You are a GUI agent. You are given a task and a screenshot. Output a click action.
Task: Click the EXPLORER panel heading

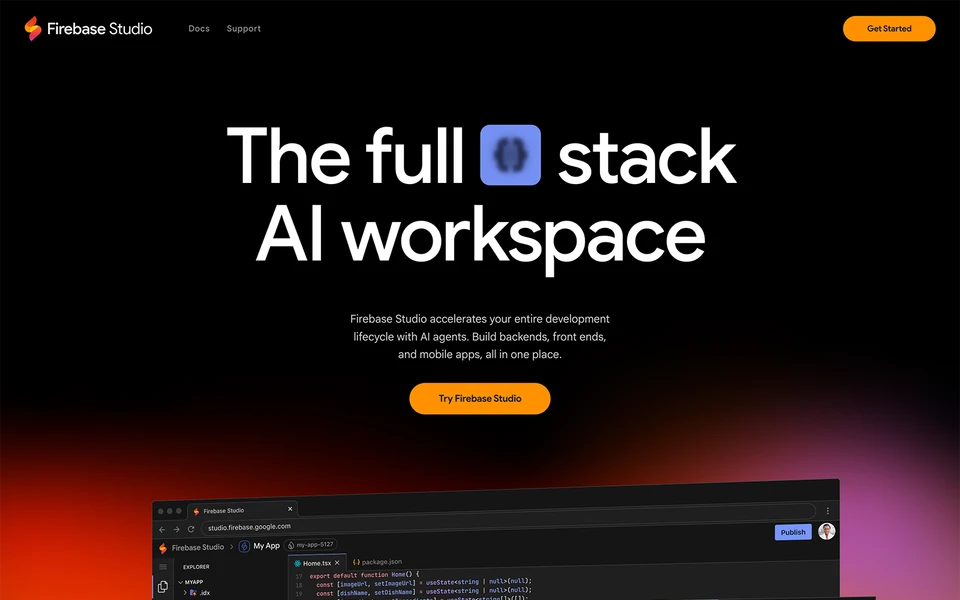(x=196, y=567)
